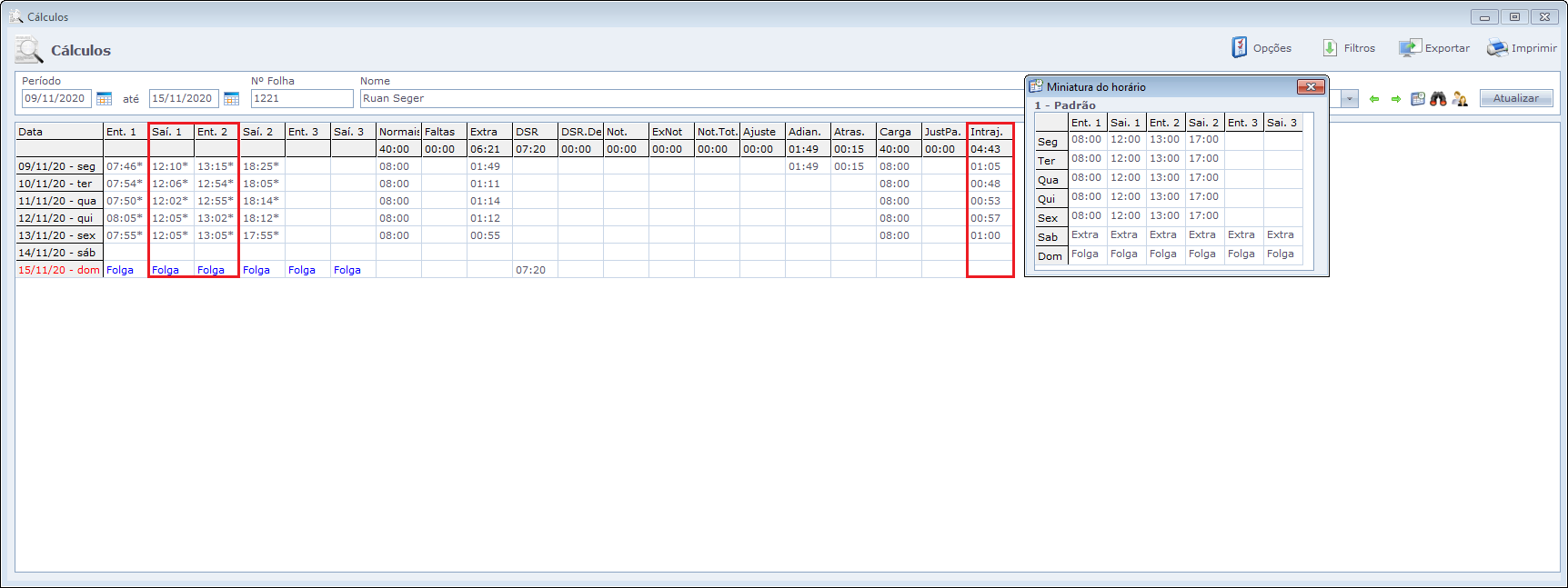Go to previous employee with green left arrow
Image resolution: width=1568 pixels, height=588 pixels.
pos(1374,99)
